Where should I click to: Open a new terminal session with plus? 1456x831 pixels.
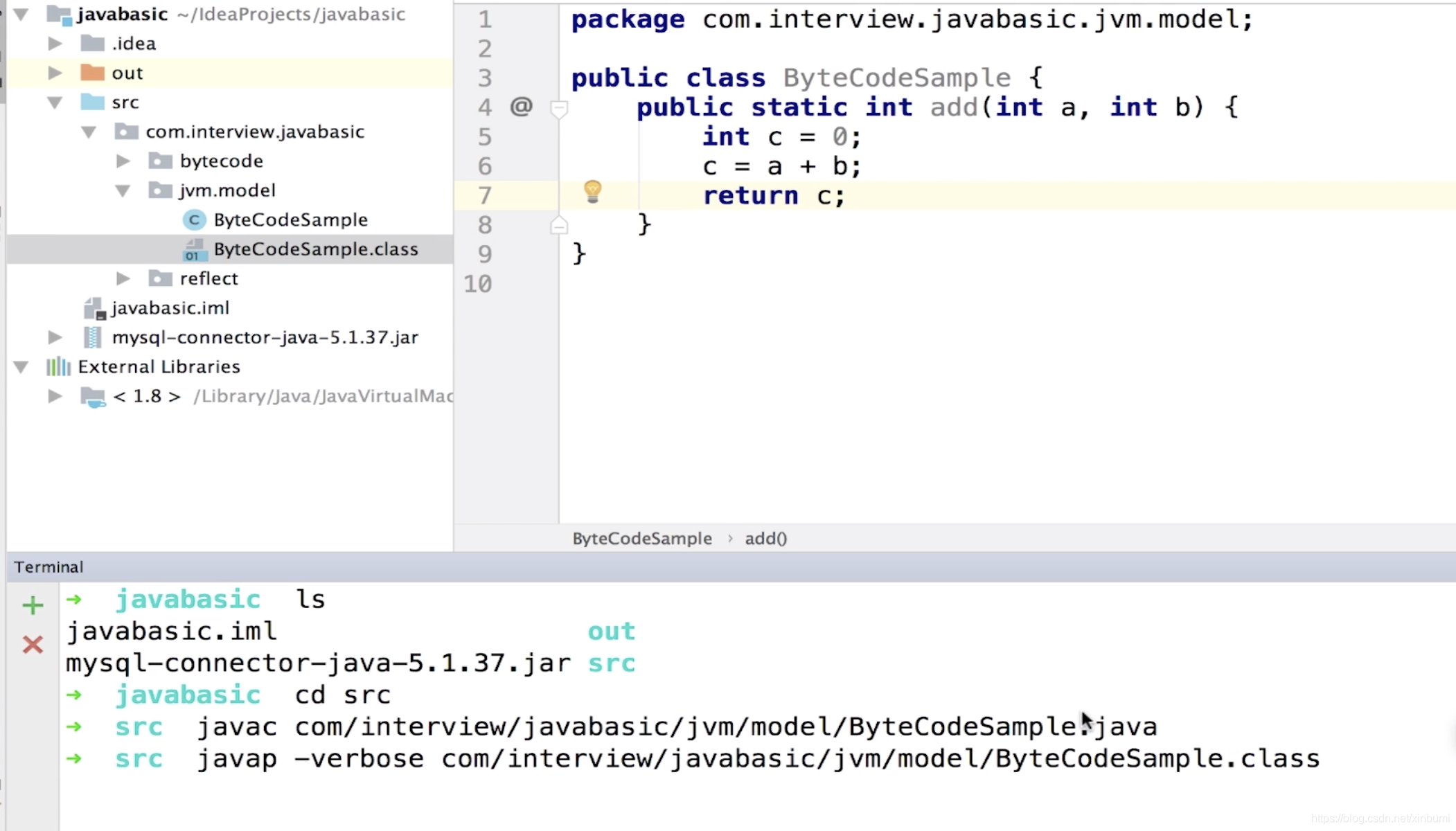coord(33,605)
